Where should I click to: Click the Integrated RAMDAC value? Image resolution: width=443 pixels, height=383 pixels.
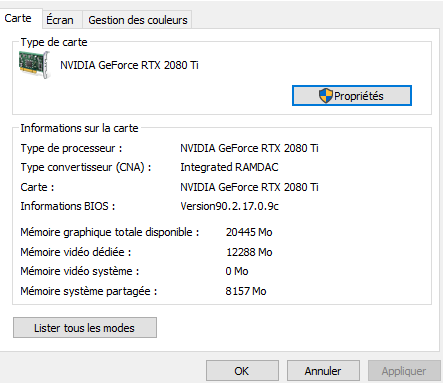click(x=229, y=167)
